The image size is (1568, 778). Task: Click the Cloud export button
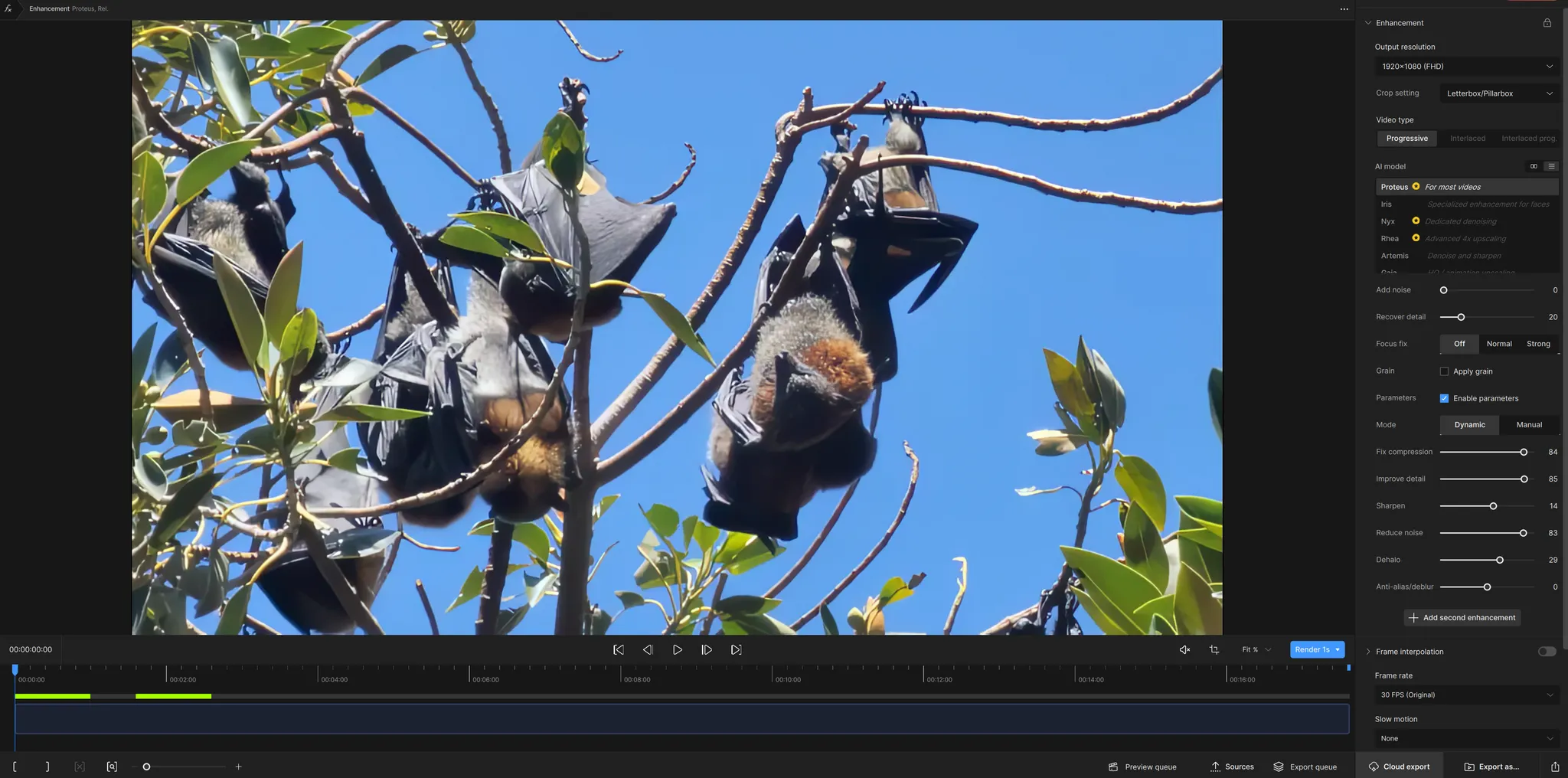(1399, 767)
